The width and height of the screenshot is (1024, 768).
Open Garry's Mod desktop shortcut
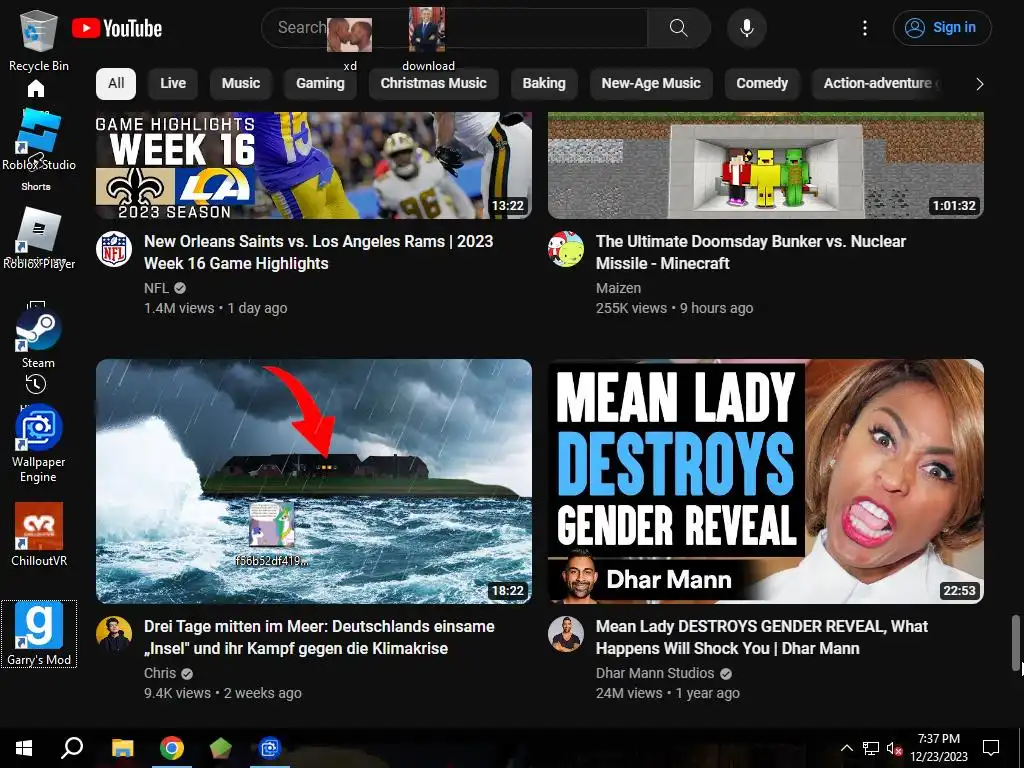point(39,634)
